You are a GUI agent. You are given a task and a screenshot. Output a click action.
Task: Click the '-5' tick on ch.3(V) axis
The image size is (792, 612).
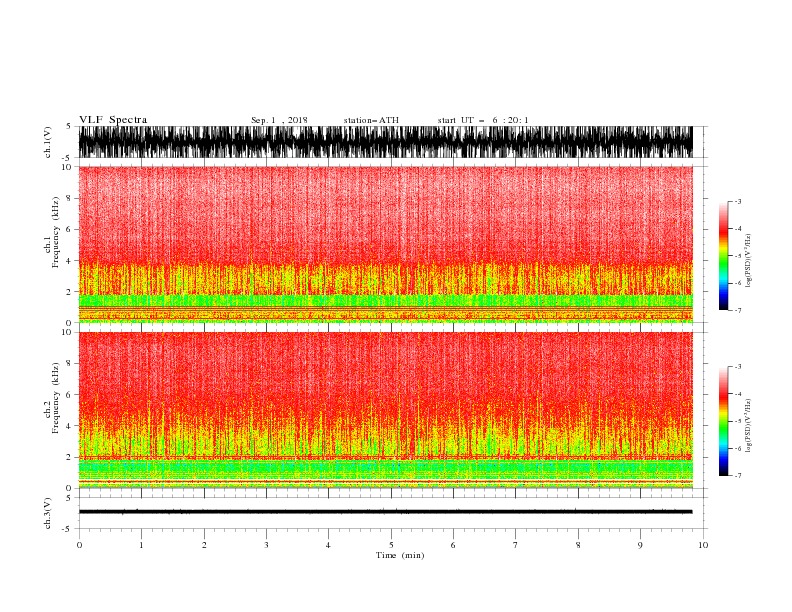[68, 529]
